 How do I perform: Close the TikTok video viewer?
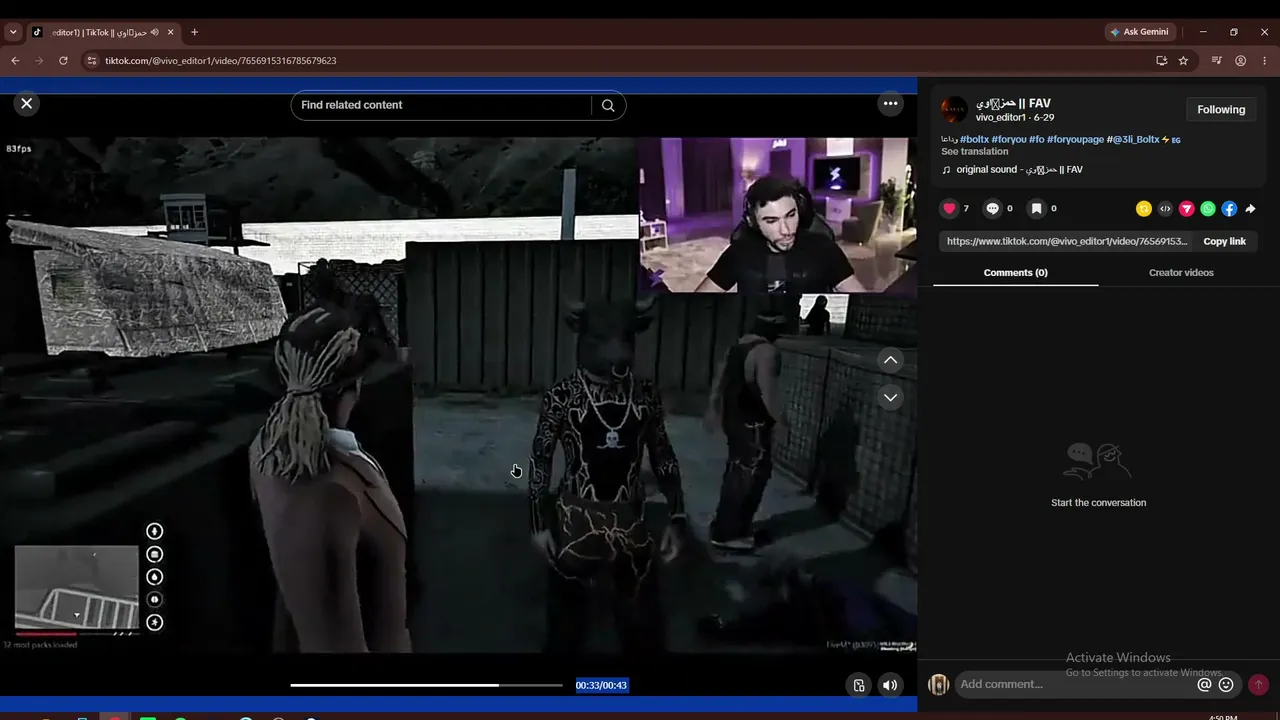pyautogui.click(x=27, y=103)
